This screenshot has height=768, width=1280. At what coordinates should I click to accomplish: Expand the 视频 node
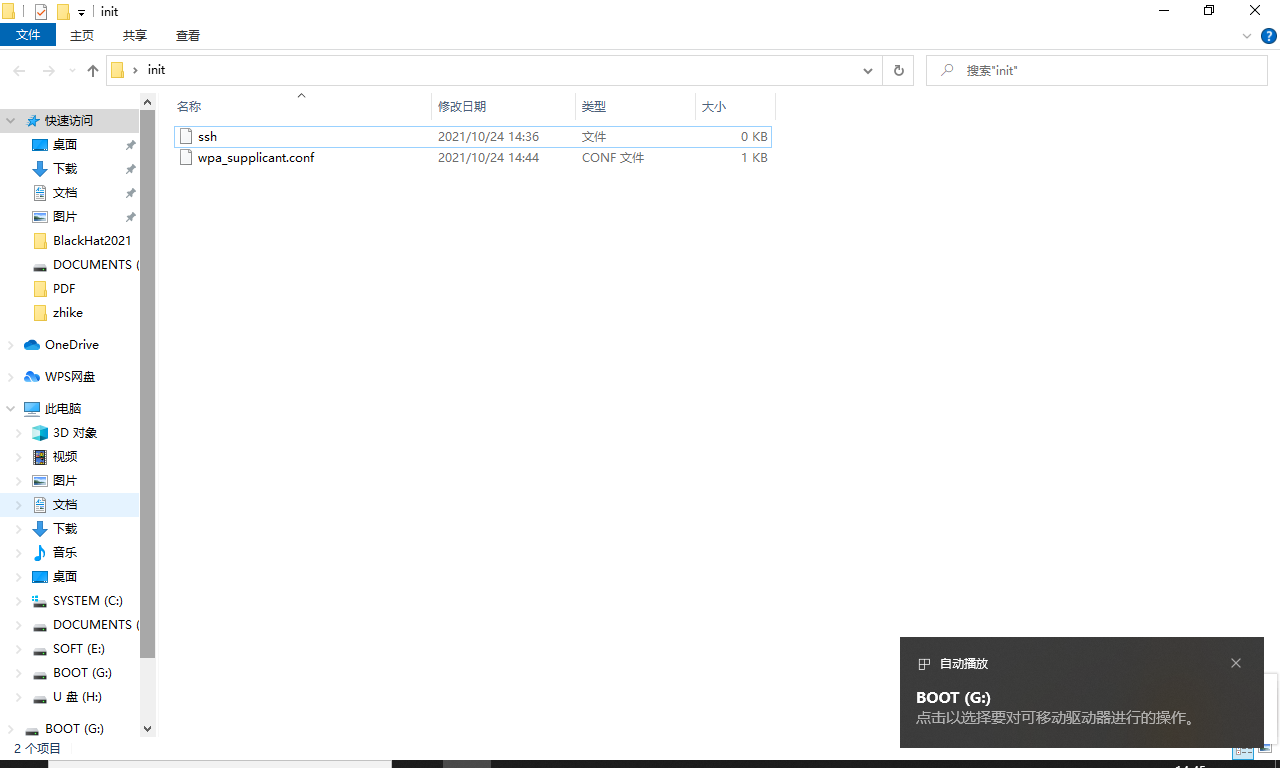pos(18,457)
